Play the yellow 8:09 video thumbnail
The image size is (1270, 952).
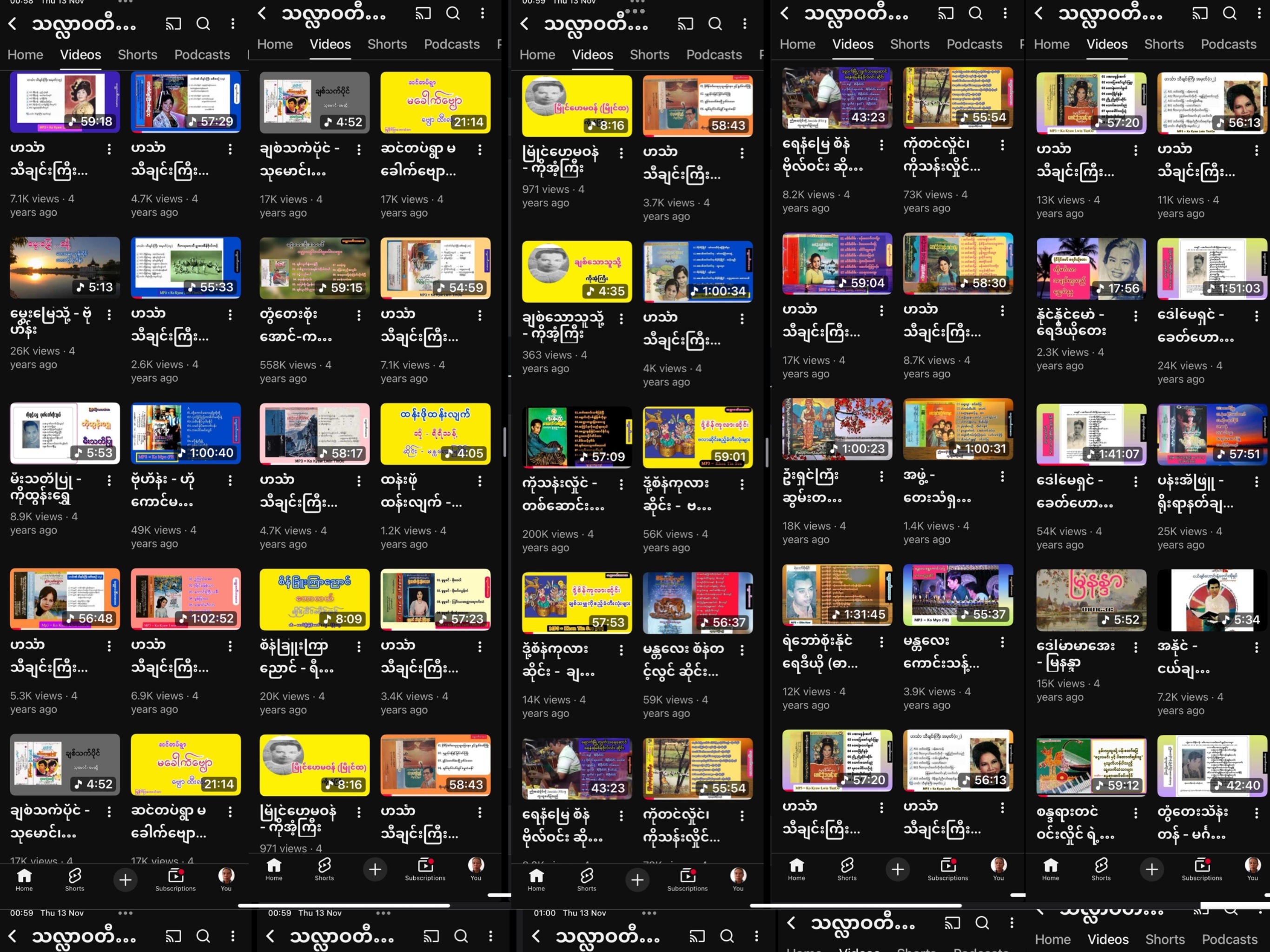point(314,600)
